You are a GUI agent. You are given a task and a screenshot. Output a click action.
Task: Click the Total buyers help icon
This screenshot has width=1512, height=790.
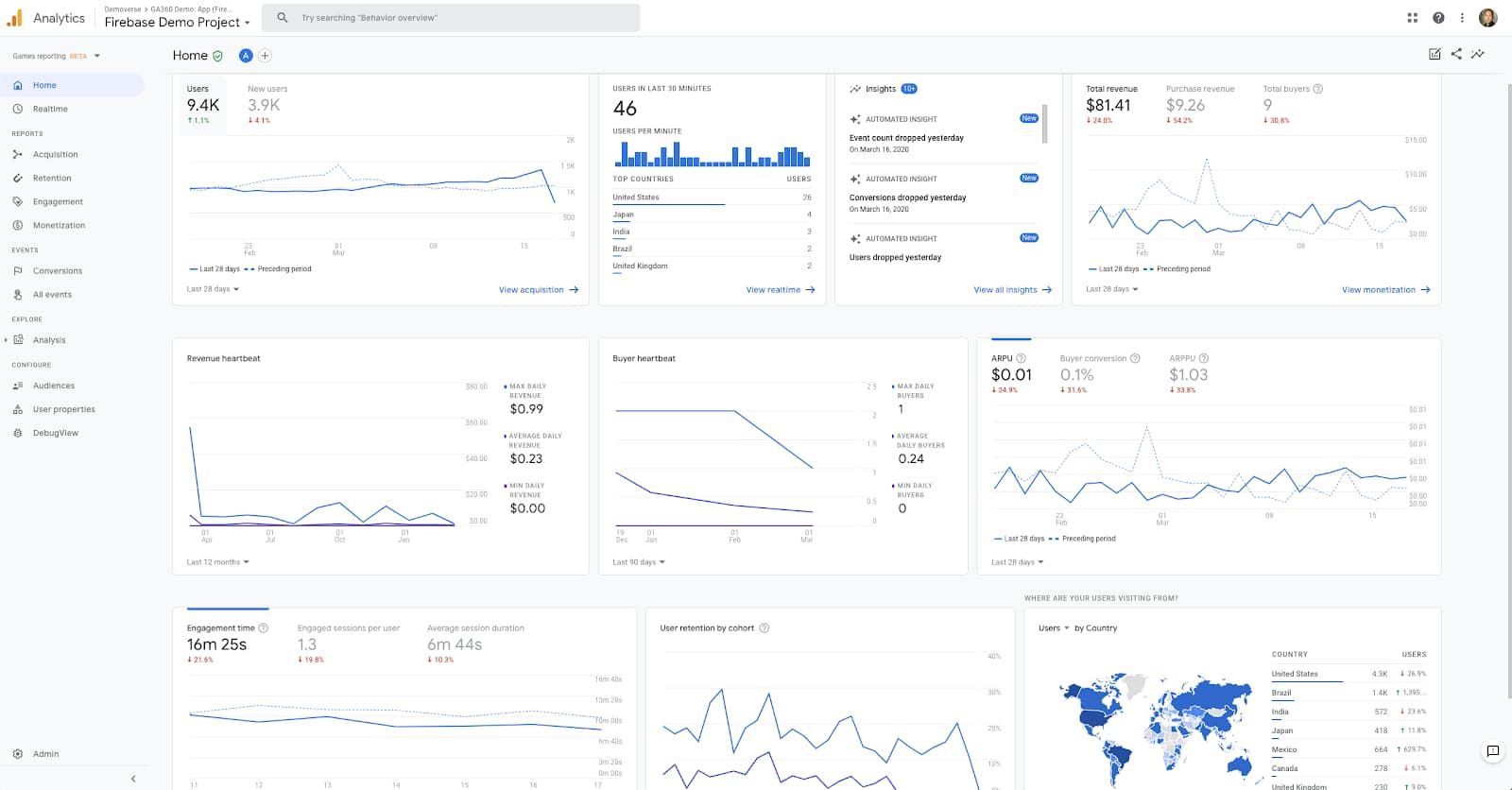(1318, 89)
